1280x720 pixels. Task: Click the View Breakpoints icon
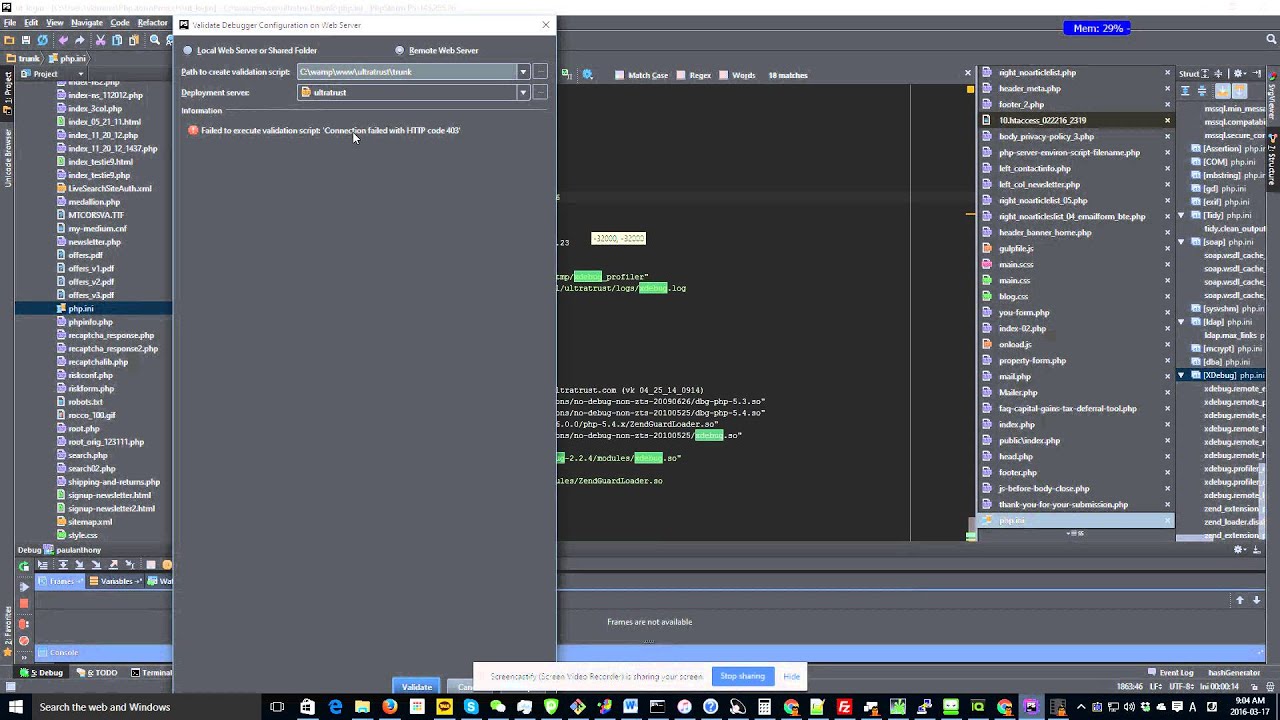pyautogui.click(x=24, y=624)
